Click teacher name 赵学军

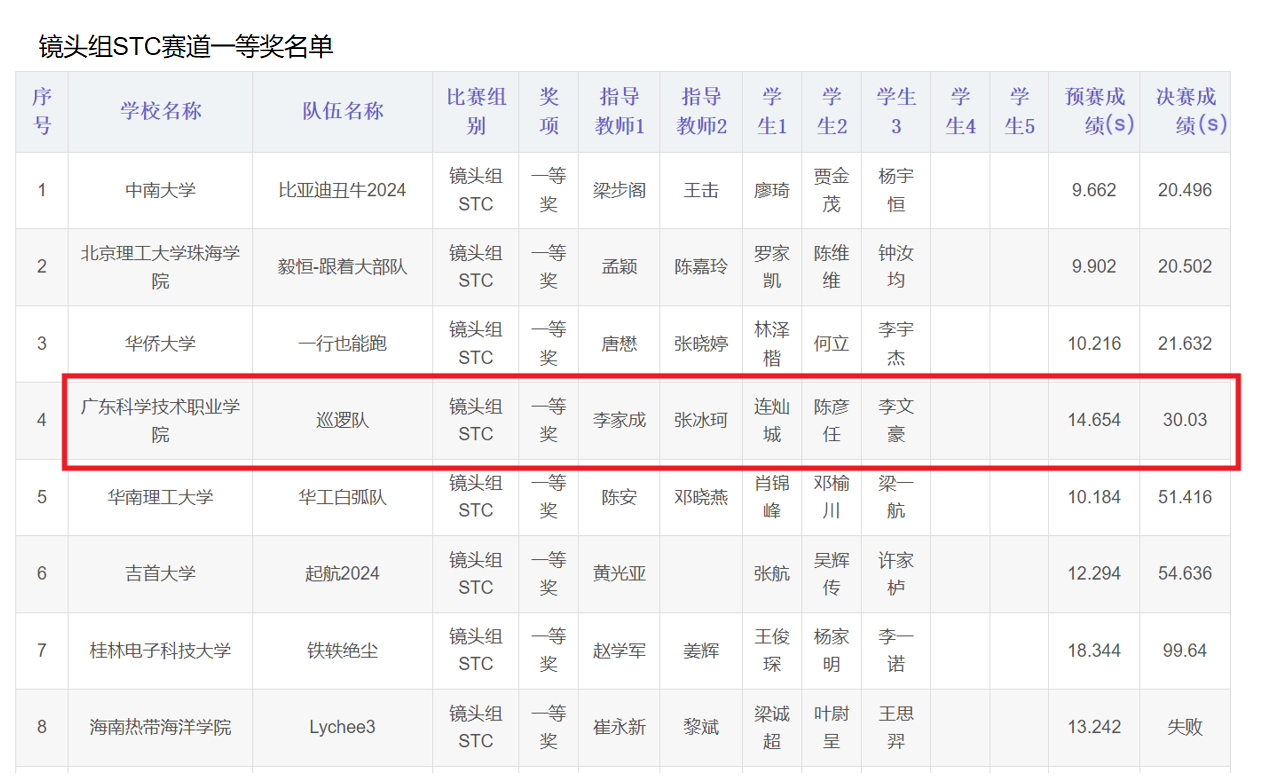(x=620, y=651)
